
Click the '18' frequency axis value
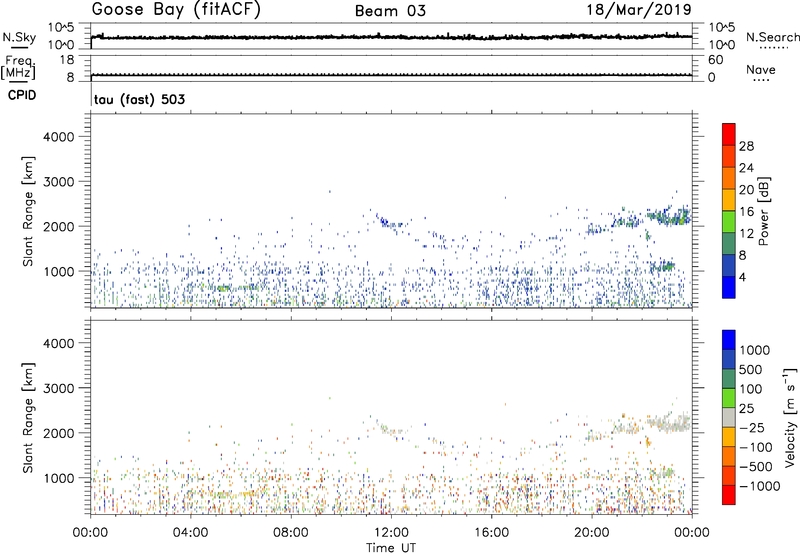coord(67,60)
